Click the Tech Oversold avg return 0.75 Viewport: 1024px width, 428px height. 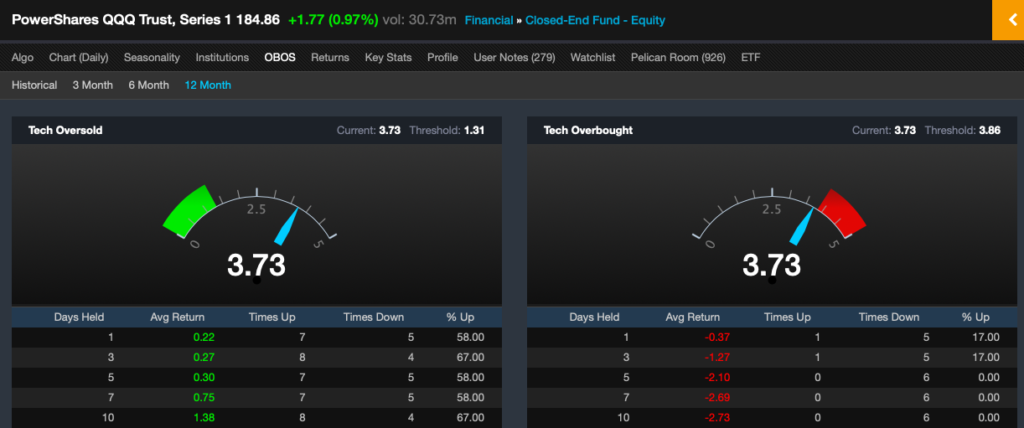pyautogui.click(x=204, y=397)
